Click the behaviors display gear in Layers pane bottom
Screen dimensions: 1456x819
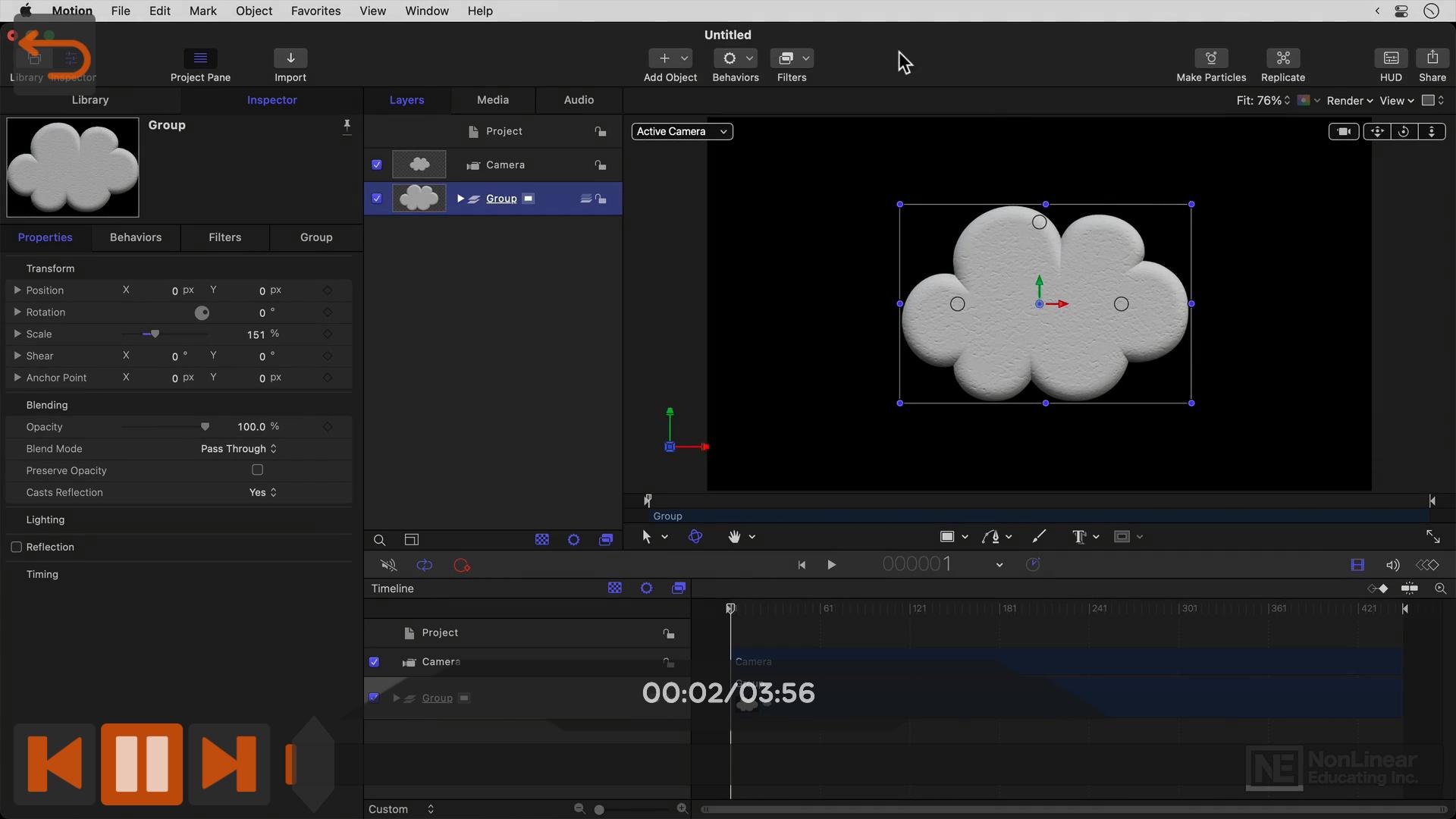coord(573,540)
